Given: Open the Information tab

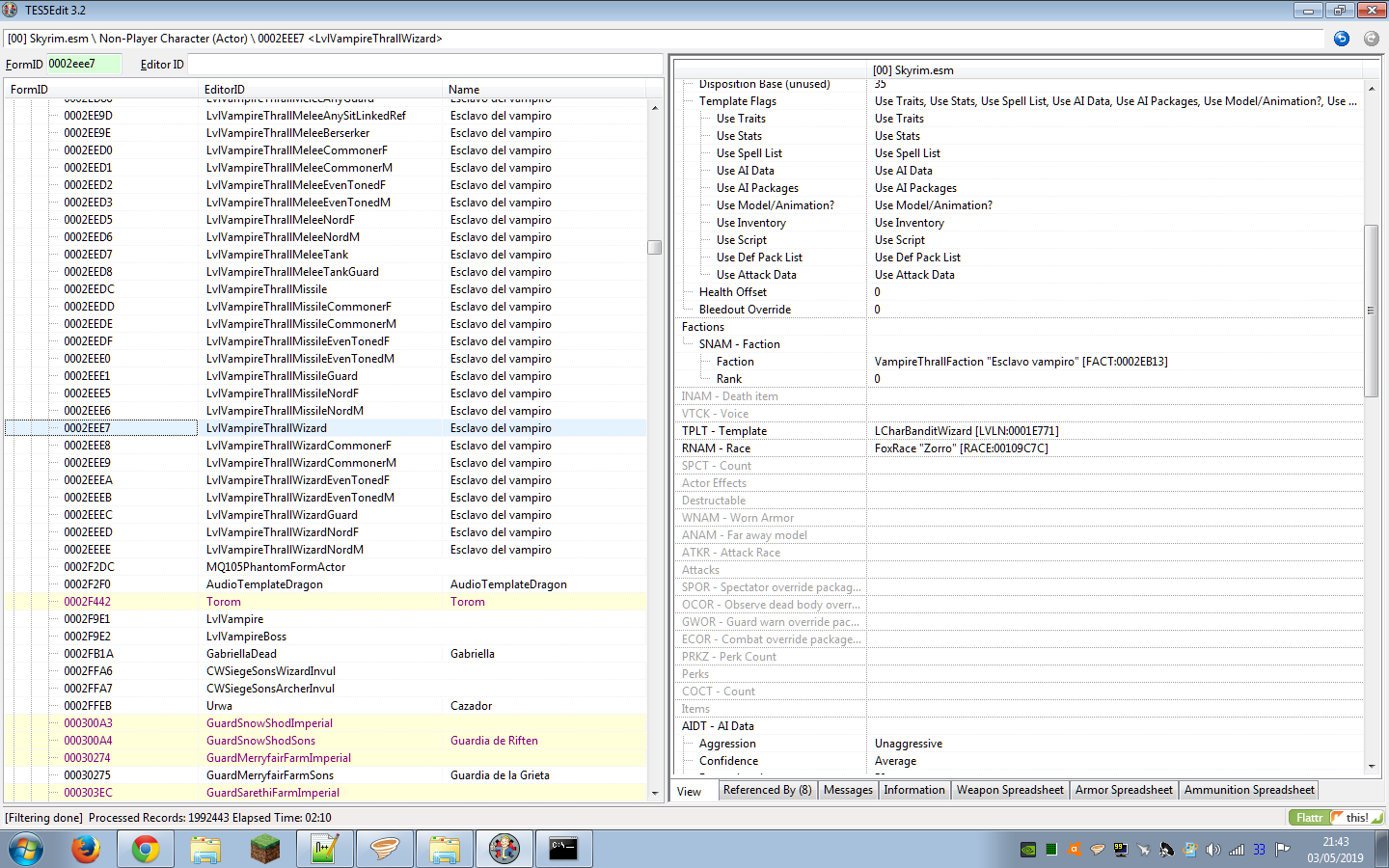Looking at the screenshot, I should (914, 790).
